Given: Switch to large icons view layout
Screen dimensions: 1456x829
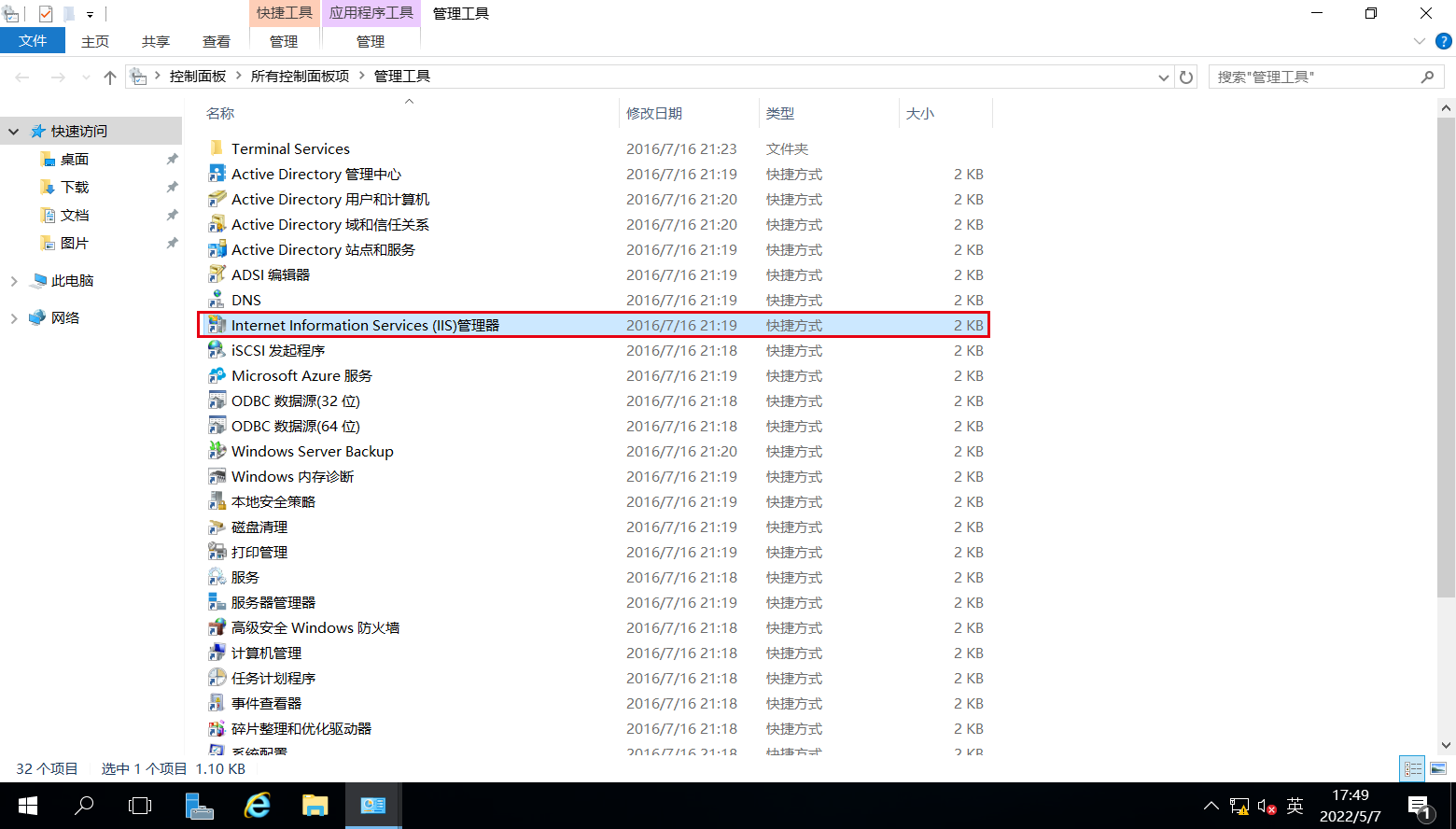Looking at the screenshot, I should pos(1438,769).
